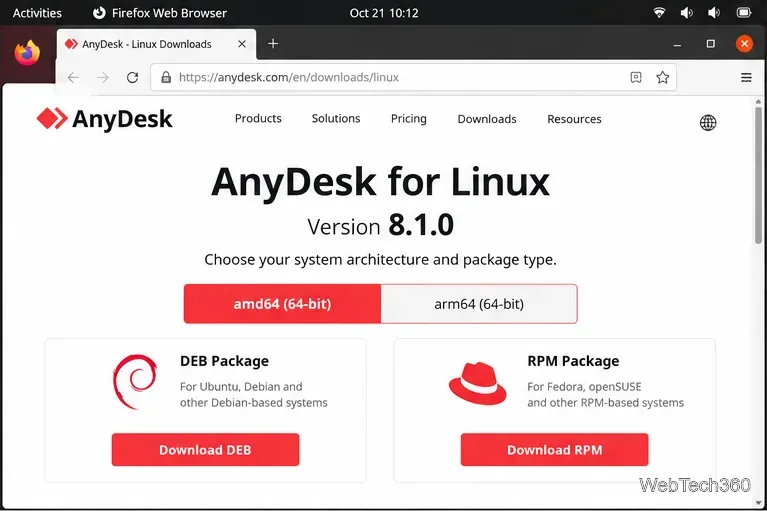767x511 pixels.
Task: Open the Products menu
Action: 258,118
